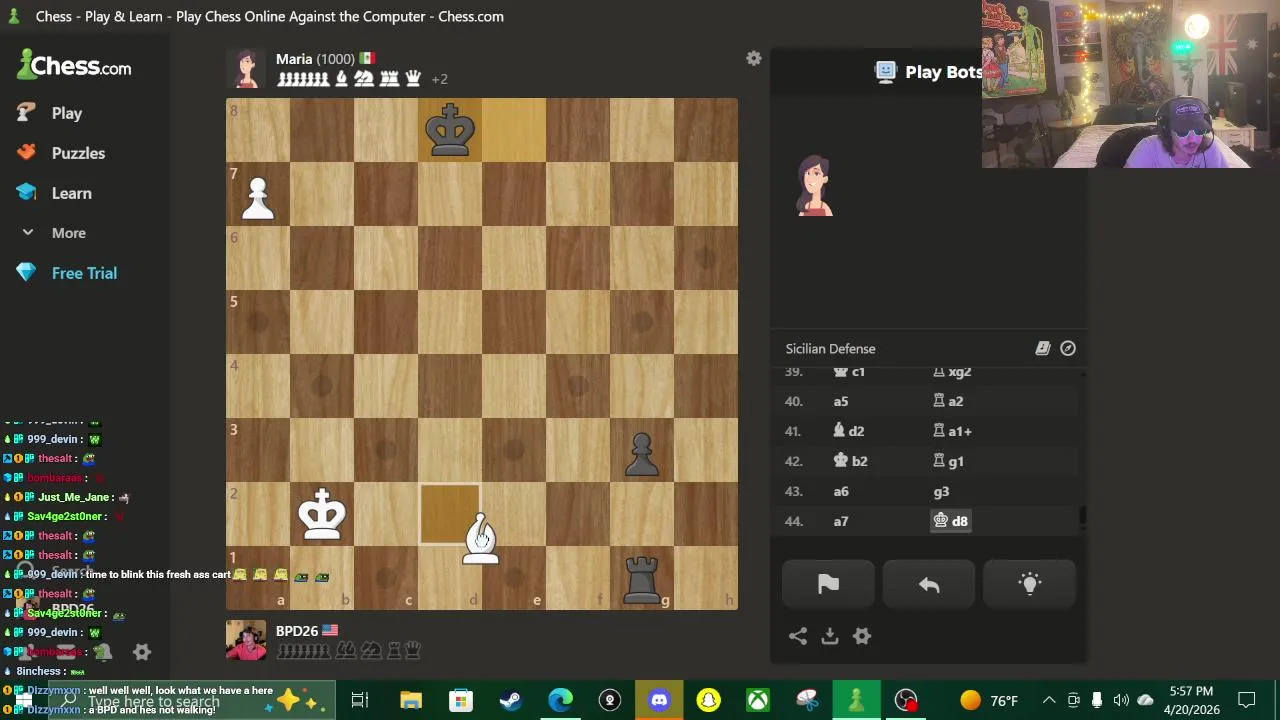Select the black pawn on g3
The image size is (1280, 720).
[x=642, y=453]
